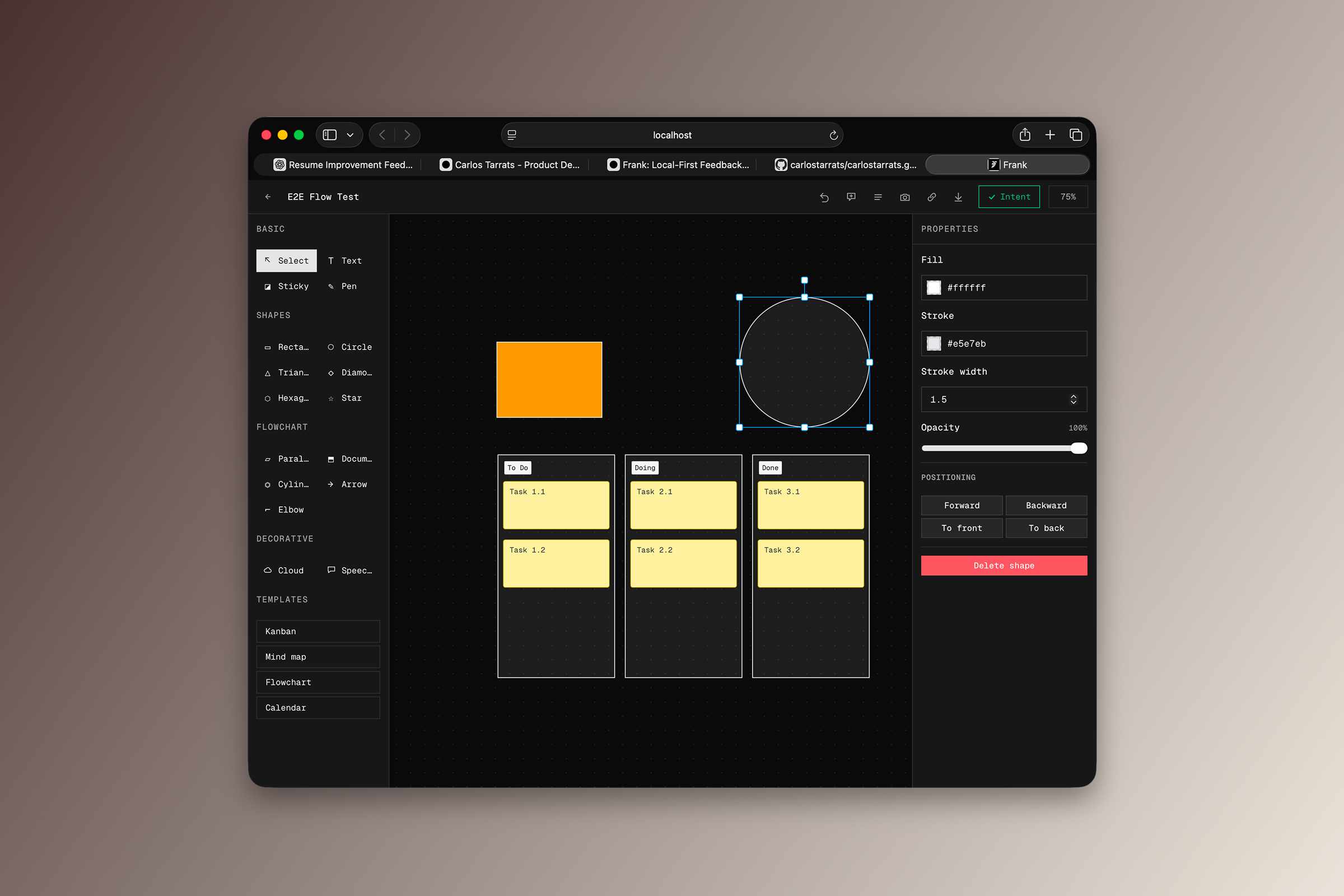Screen dimensions: 1344x896
Task: Click the Stroke hex value field
Action: (1004, 343)
